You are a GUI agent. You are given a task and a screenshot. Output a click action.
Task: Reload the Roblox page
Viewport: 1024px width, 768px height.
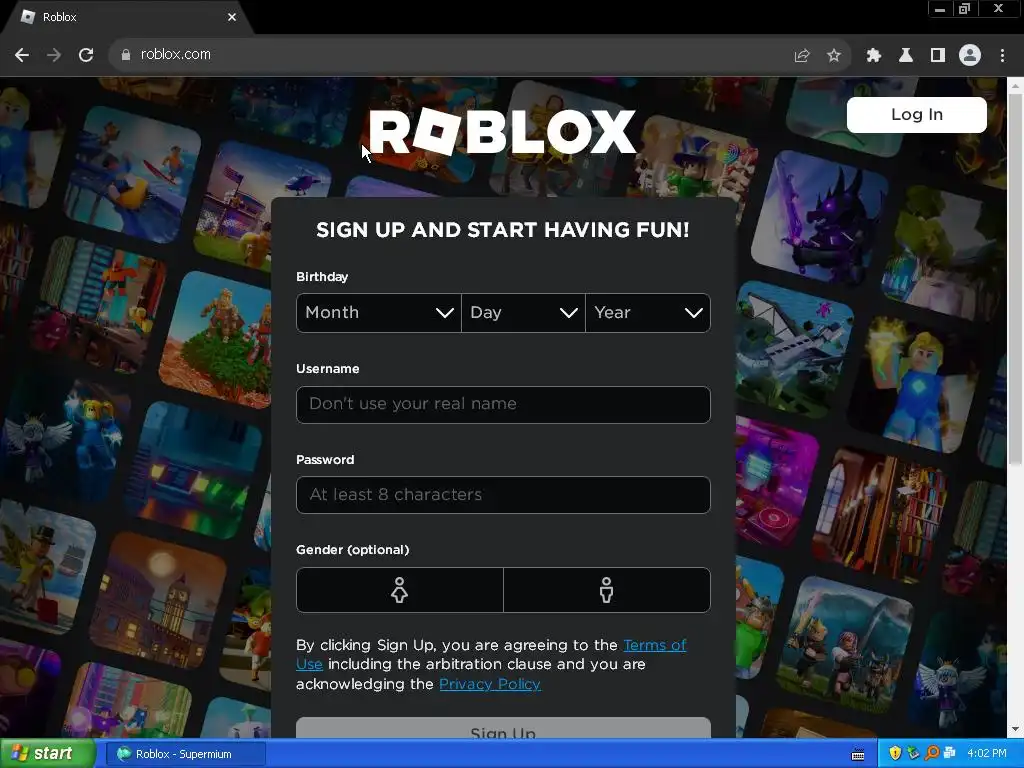(x=86, y=55)
